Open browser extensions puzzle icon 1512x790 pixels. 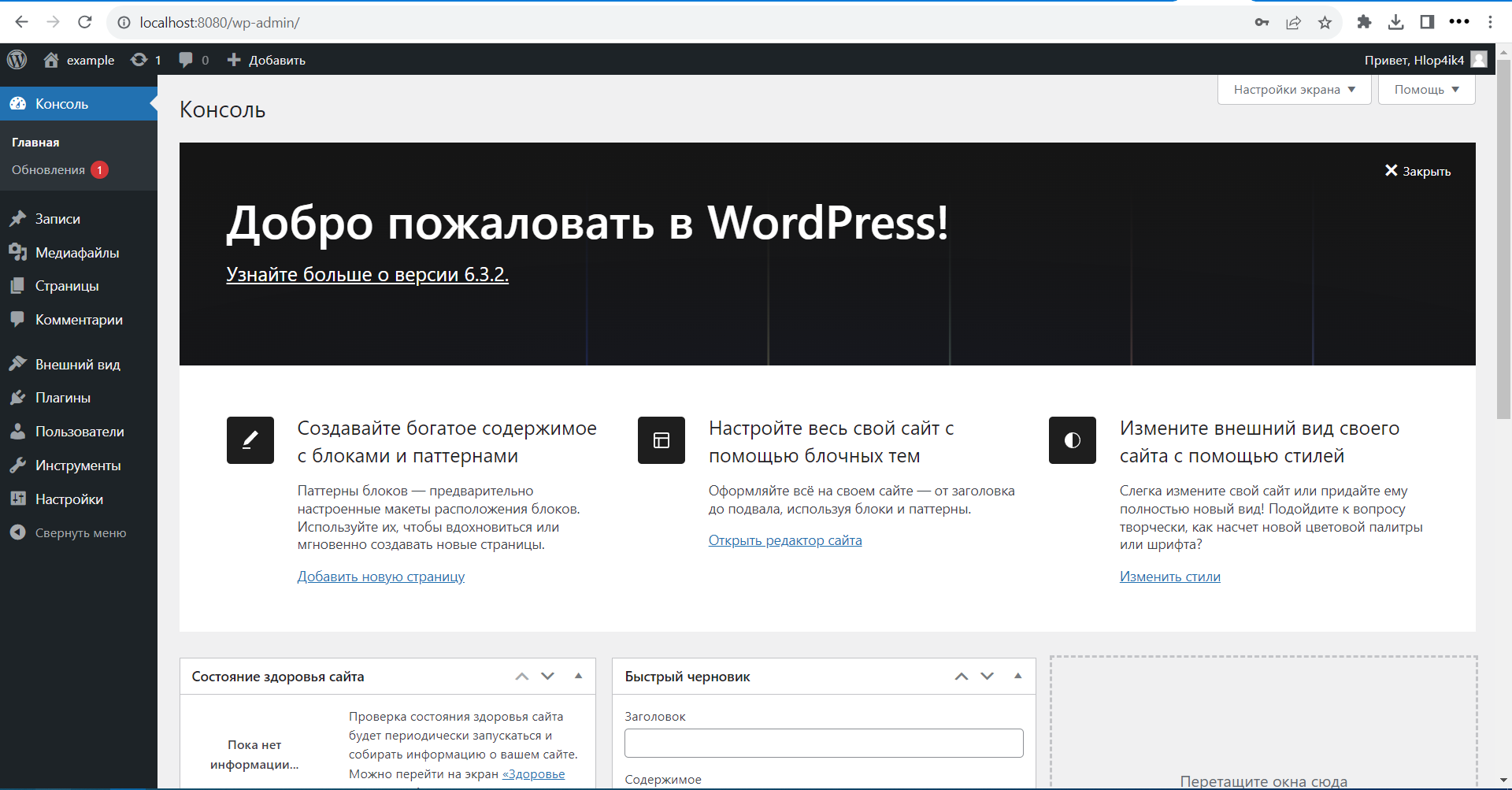[x=1364, y=23]
